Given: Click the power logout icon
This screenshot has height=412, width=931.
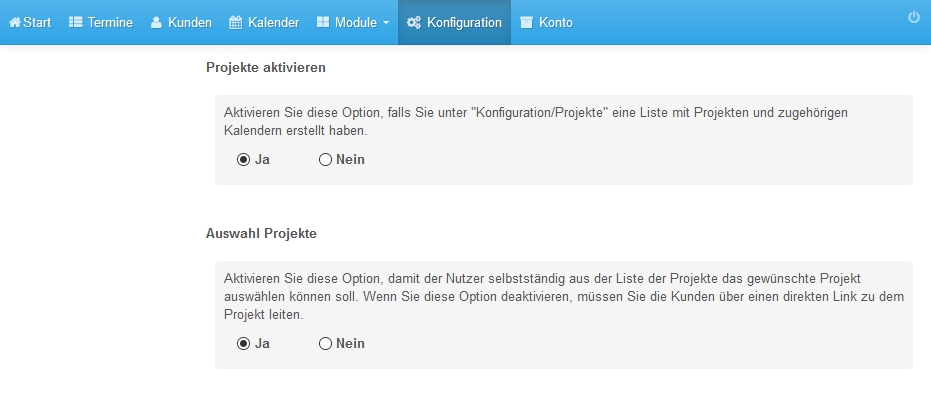Looking at the screenshot, I should (914, 17).
